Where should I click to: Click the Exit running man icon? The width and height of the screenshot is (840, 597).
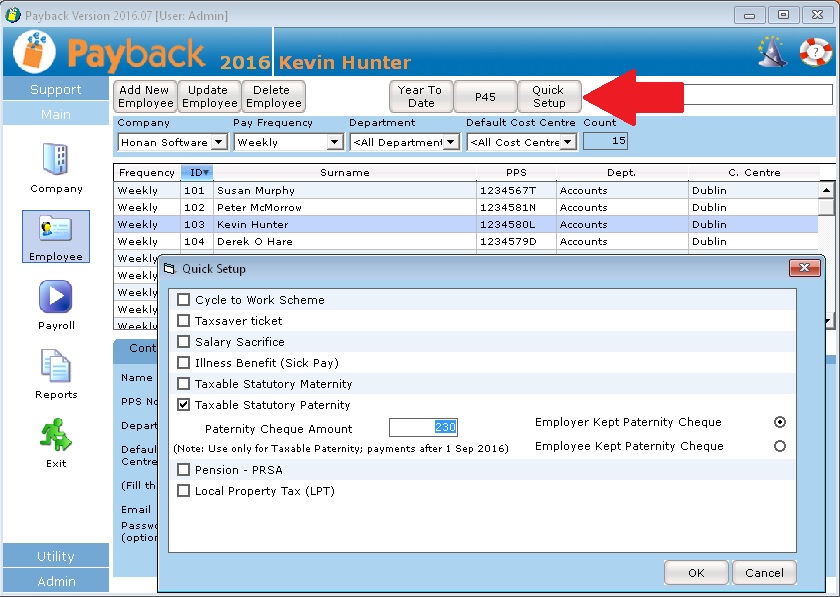tap(56, 436)
